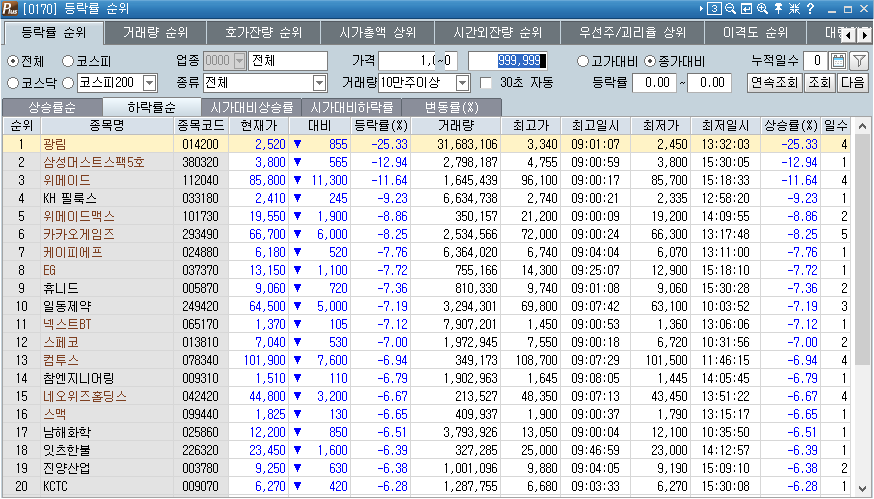Switch to 거래량 순위 tab
The height and width of the screenshot is (499, 874).
[x=156, y=33]
